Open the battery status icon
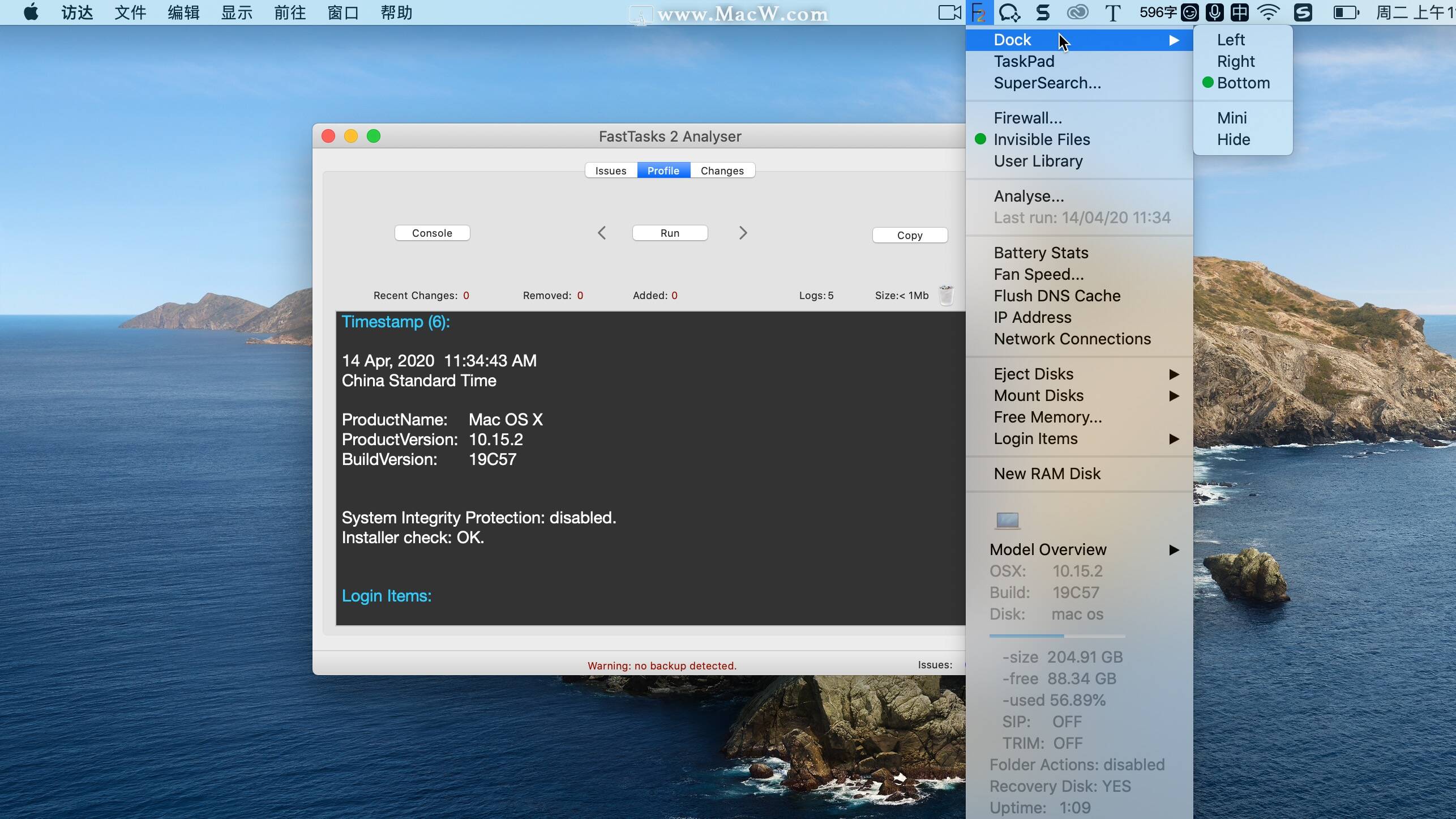 tap(1346, 12)
